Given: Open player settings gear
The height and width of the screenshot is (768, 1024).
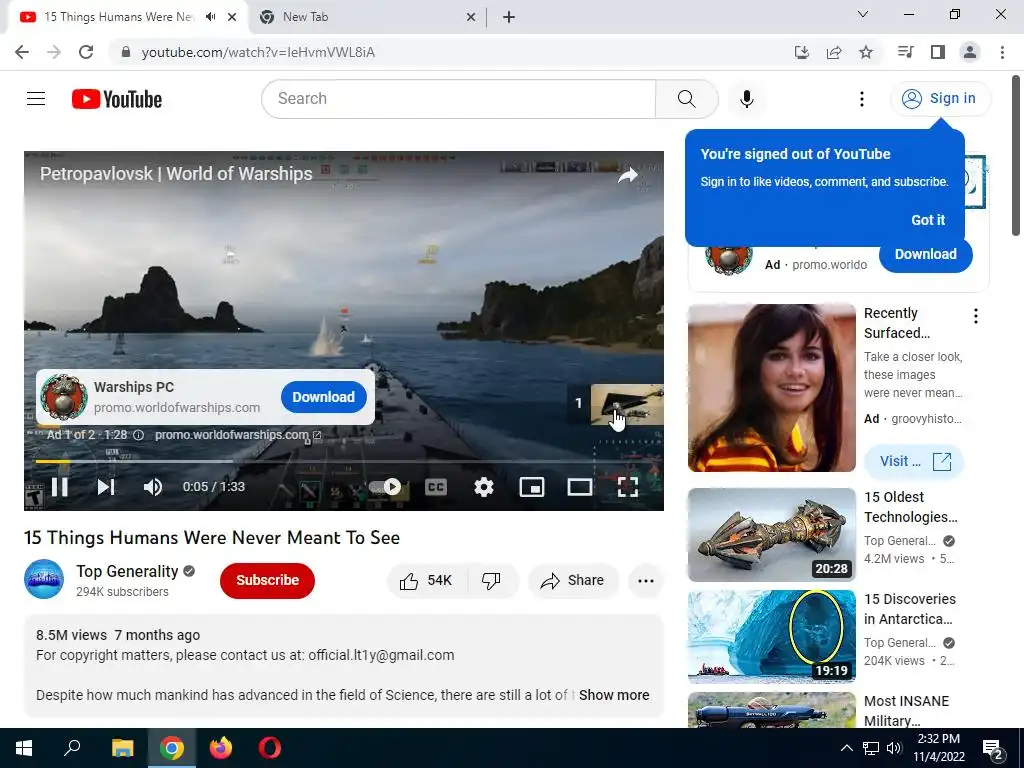Looking at the screenshot, I should (x=484, y=487).
